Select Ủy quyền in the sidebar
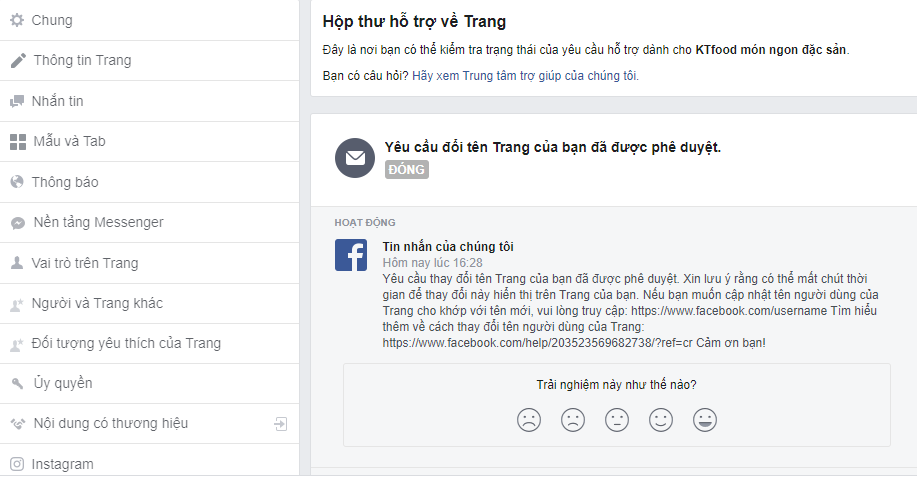The image size is (917, 479). 150,384
